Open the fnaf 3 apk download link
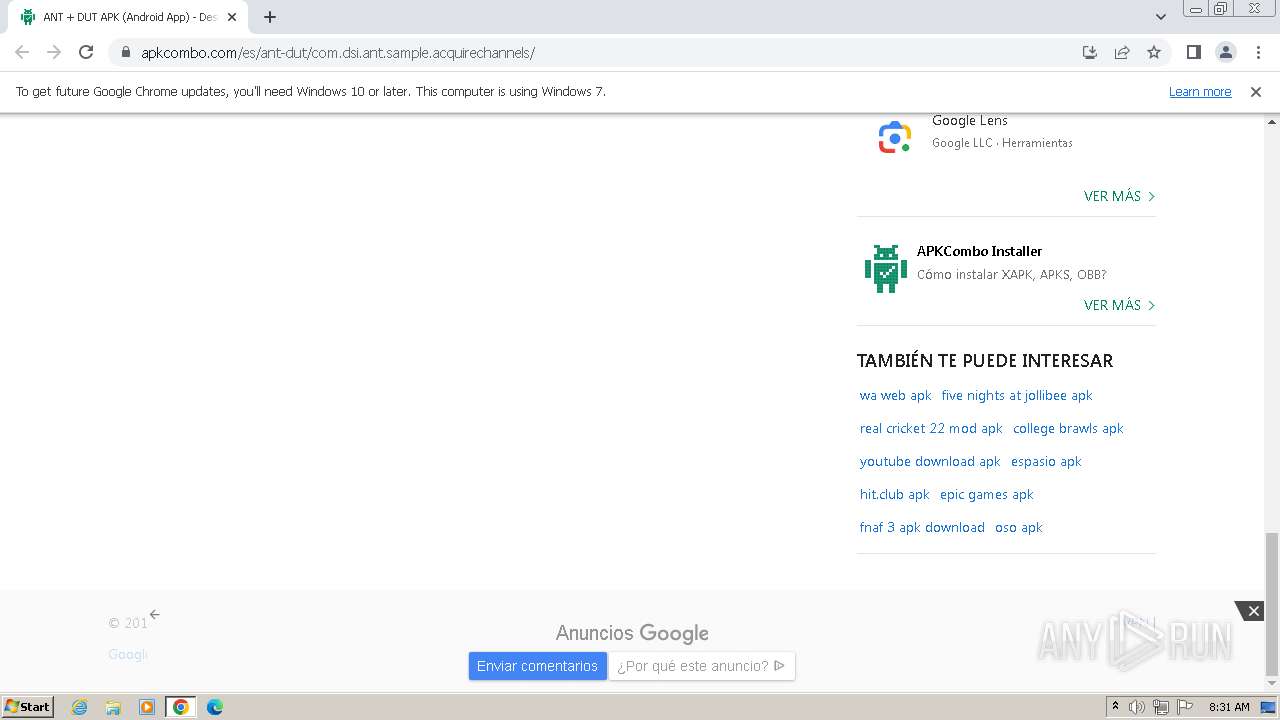 [922, 527]
